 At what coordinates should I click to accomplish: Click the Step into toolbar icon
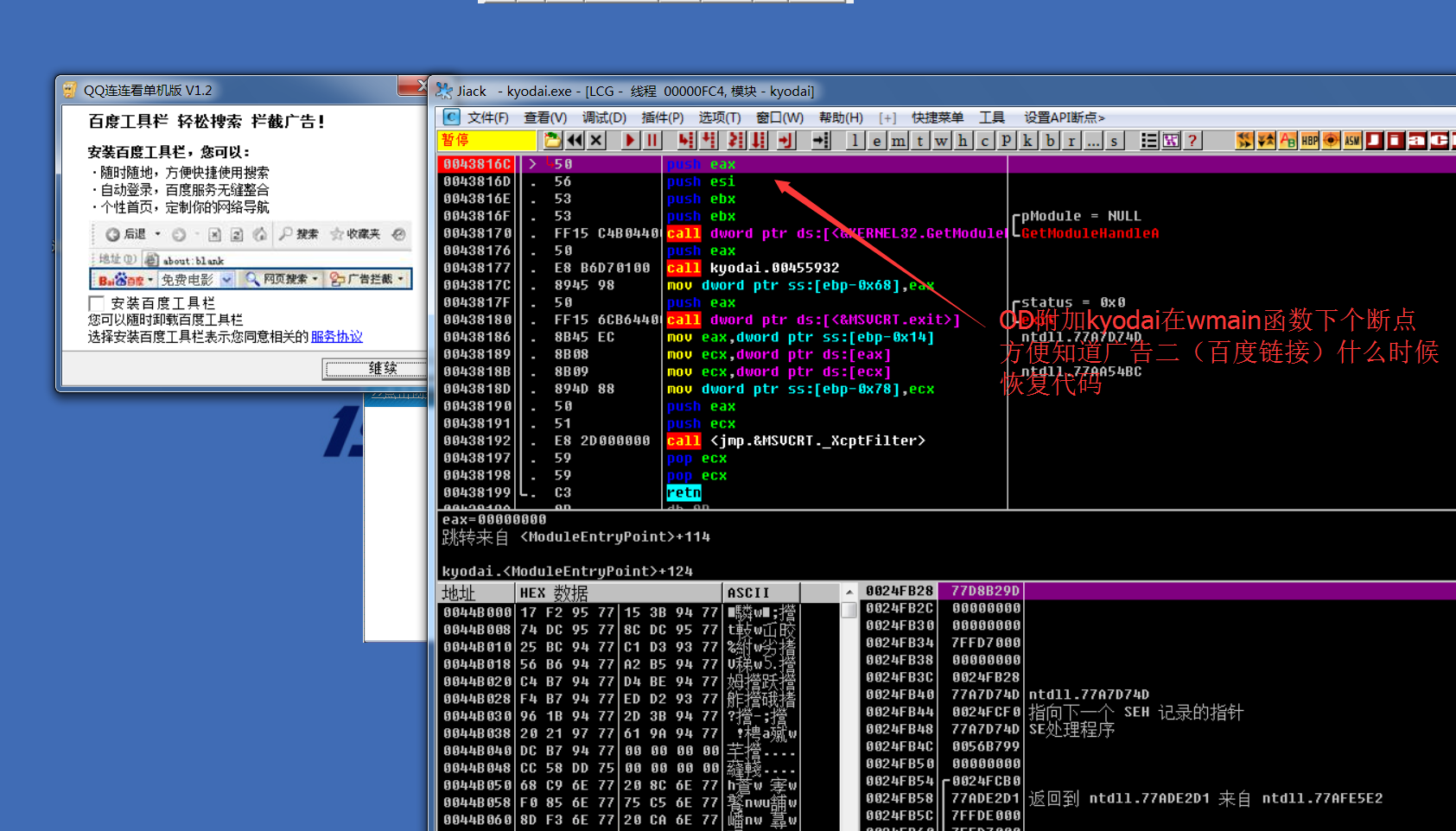(686, 140)
